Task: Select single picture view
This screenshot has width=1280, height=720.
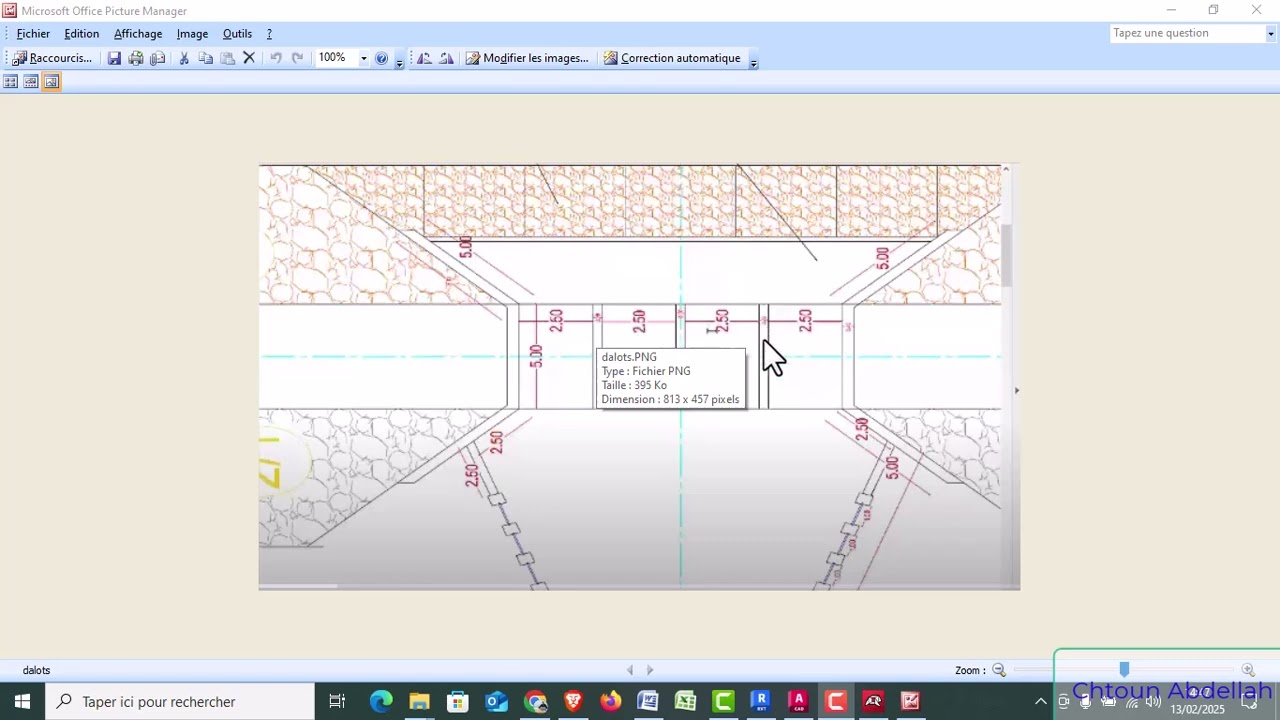Action: coord(52,82)
